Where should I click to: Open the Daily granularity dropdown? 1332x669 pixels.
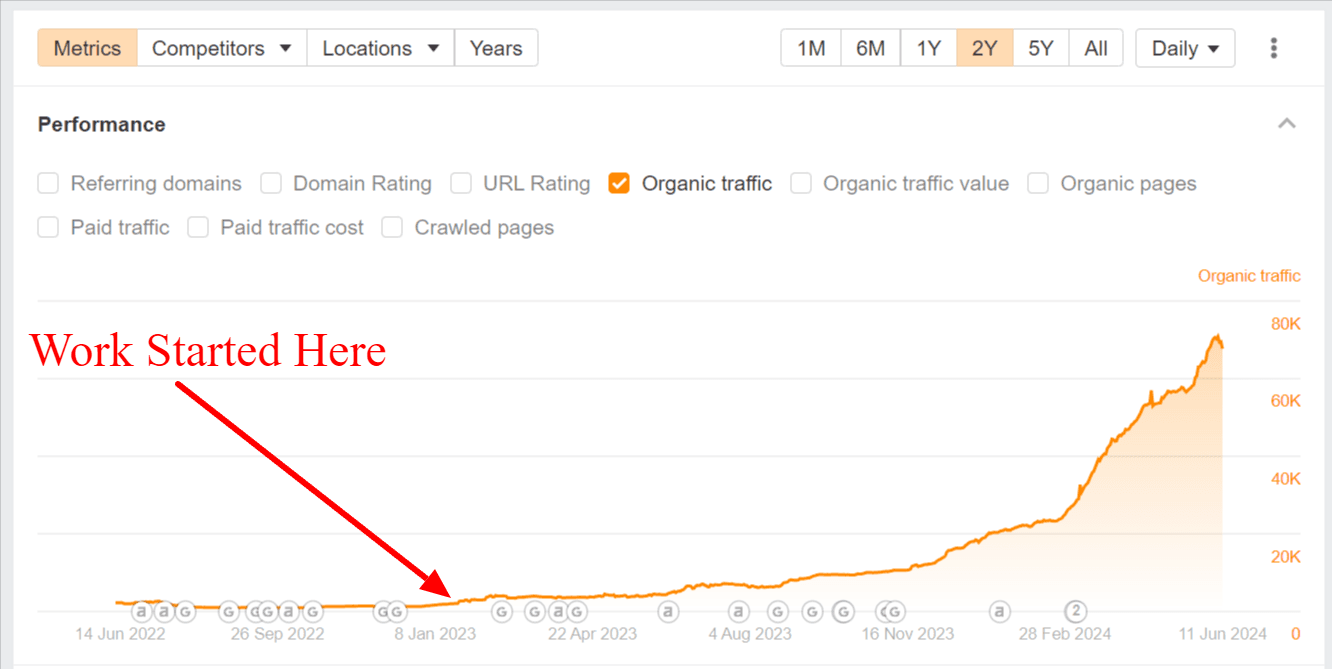1184,47
